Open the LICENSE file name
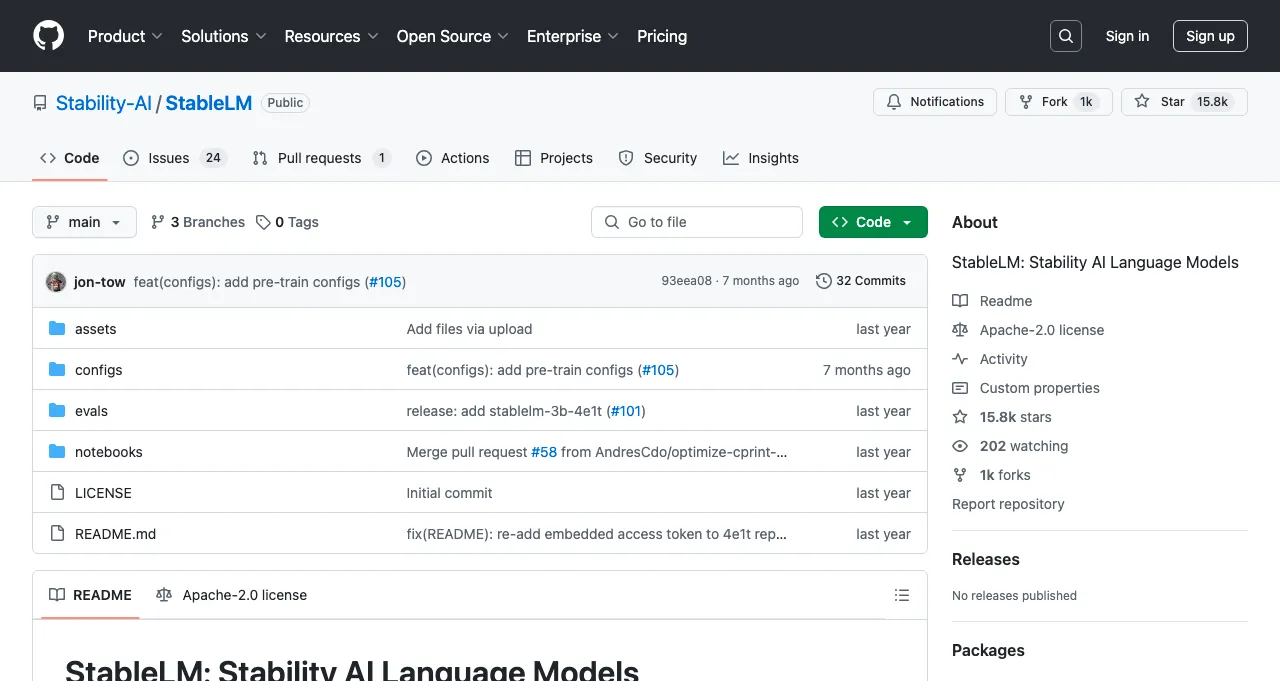The image size is (1280, 681). (x=103, y=493)
